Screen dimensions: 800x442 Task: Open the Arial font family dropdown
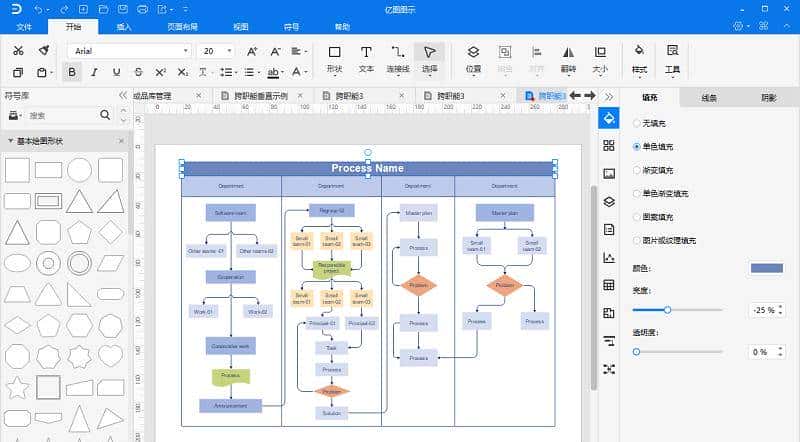click(x=130, y=50)
